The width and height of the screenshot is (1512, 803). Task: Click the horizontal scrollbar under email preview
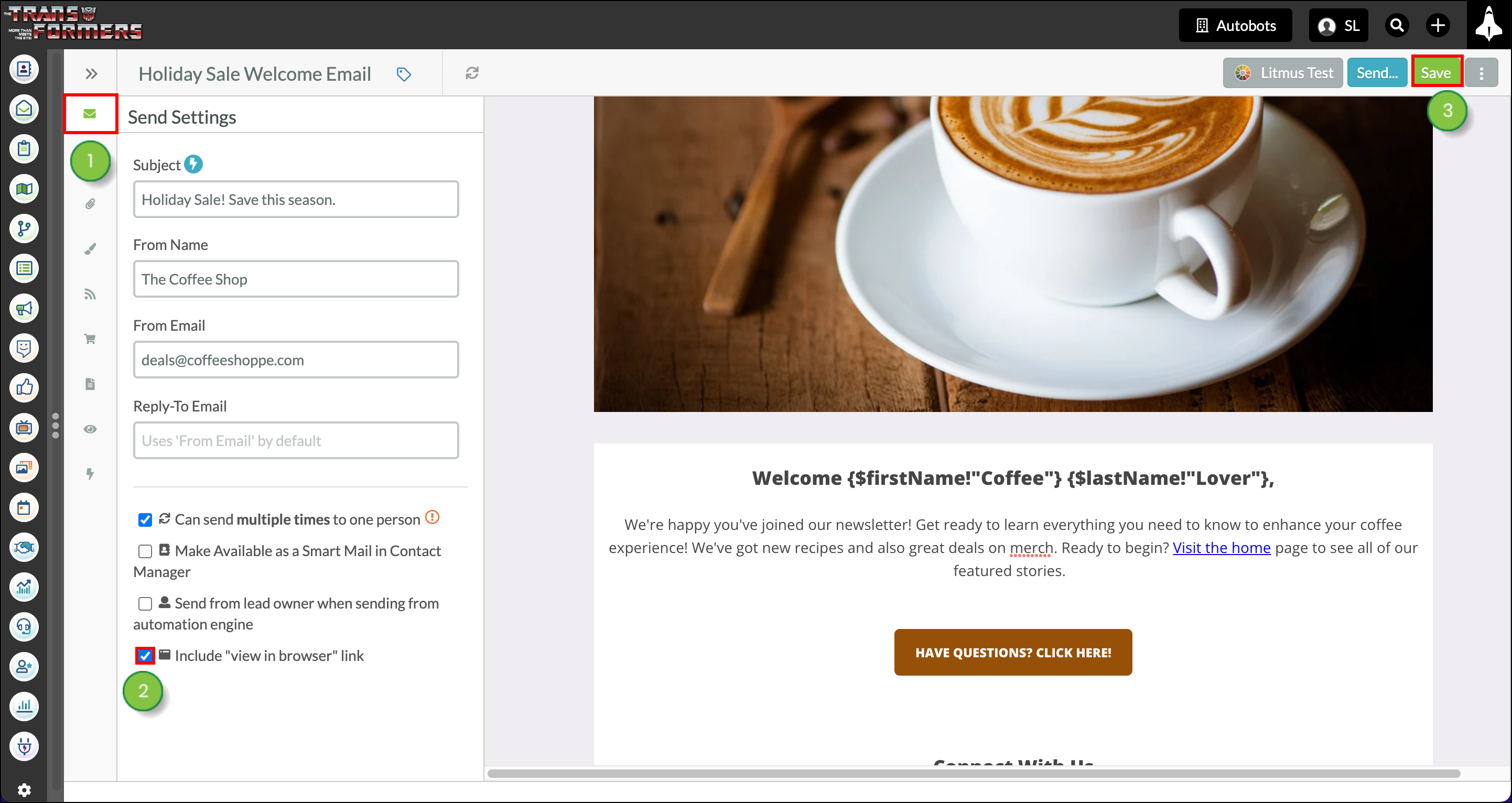974,773
